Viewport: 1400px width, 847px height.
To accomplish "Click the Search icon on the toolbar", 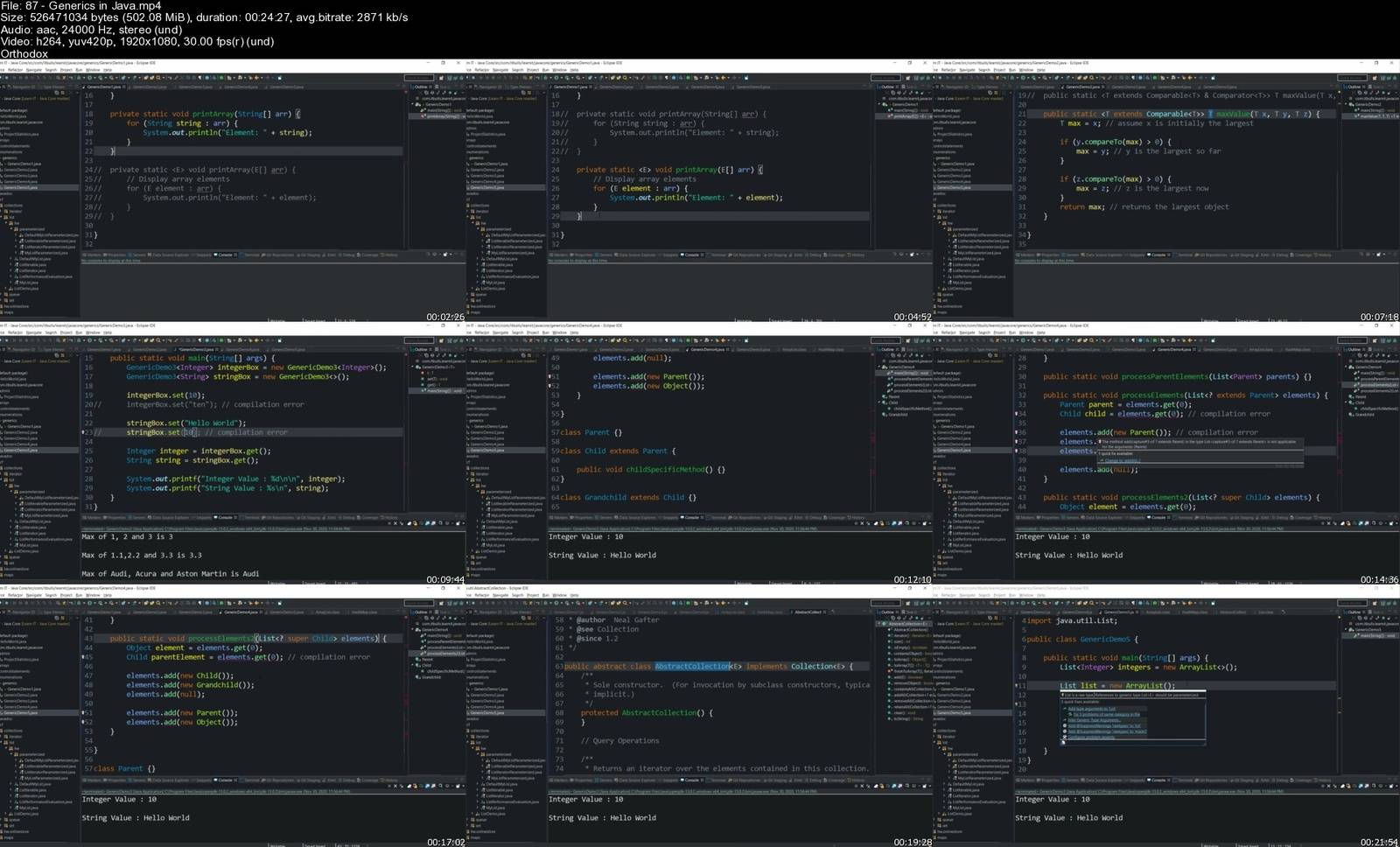I will 156,79.
